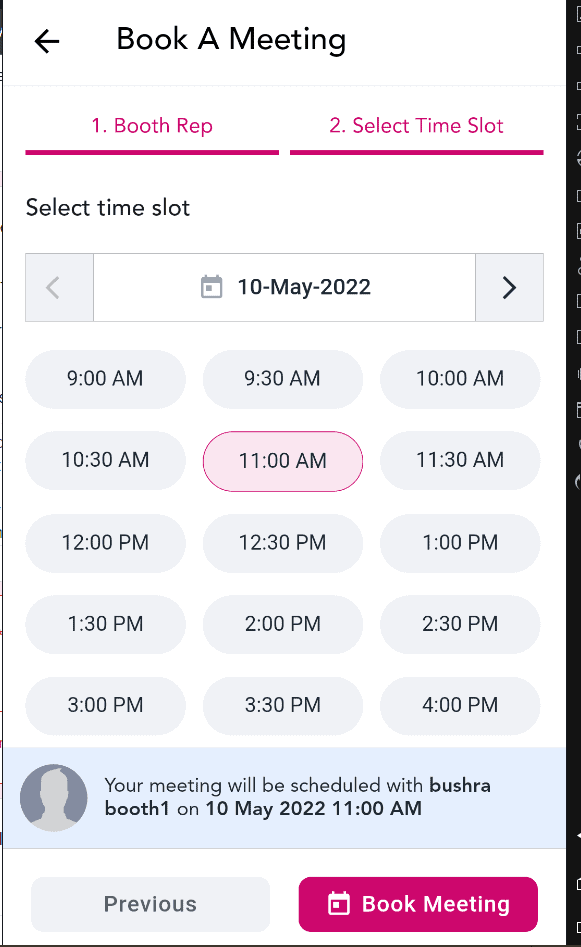Click the bushra booth1 avatar image
The height and width of the screenshot is (947, 581).
pyautogui.click(x=54, y=797)
